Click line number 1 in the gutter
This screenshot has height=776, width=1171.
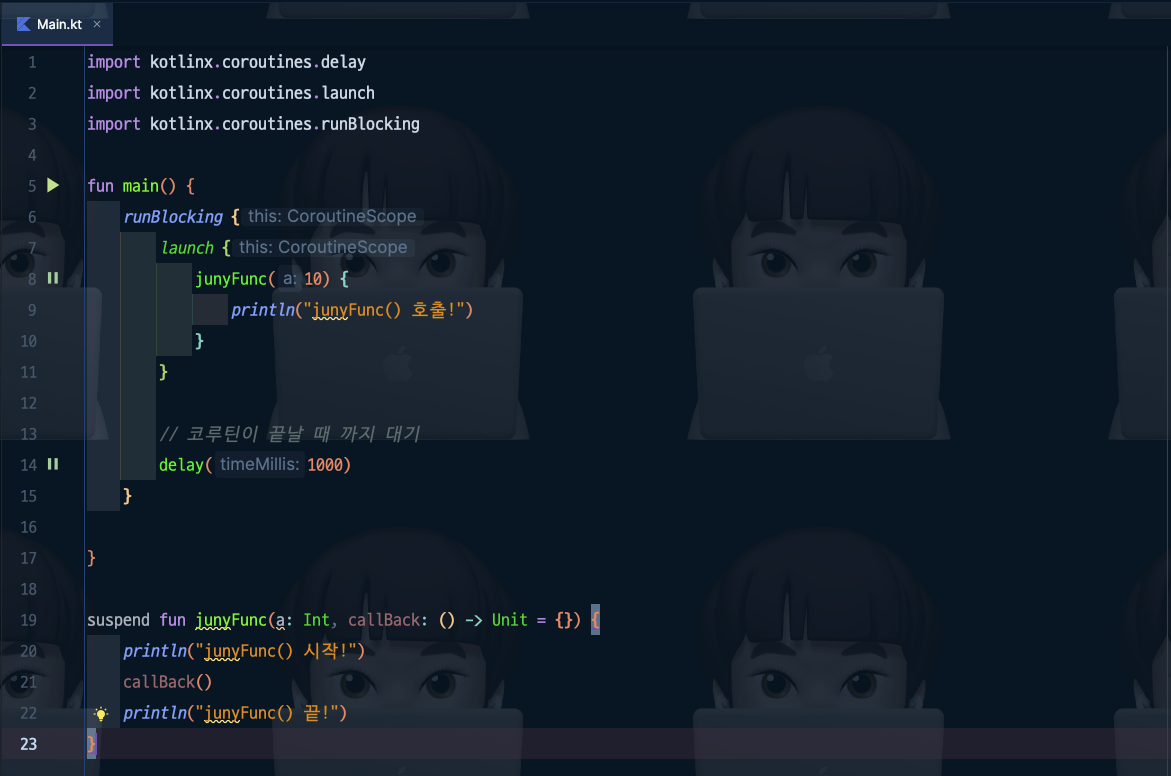[32, 62]
